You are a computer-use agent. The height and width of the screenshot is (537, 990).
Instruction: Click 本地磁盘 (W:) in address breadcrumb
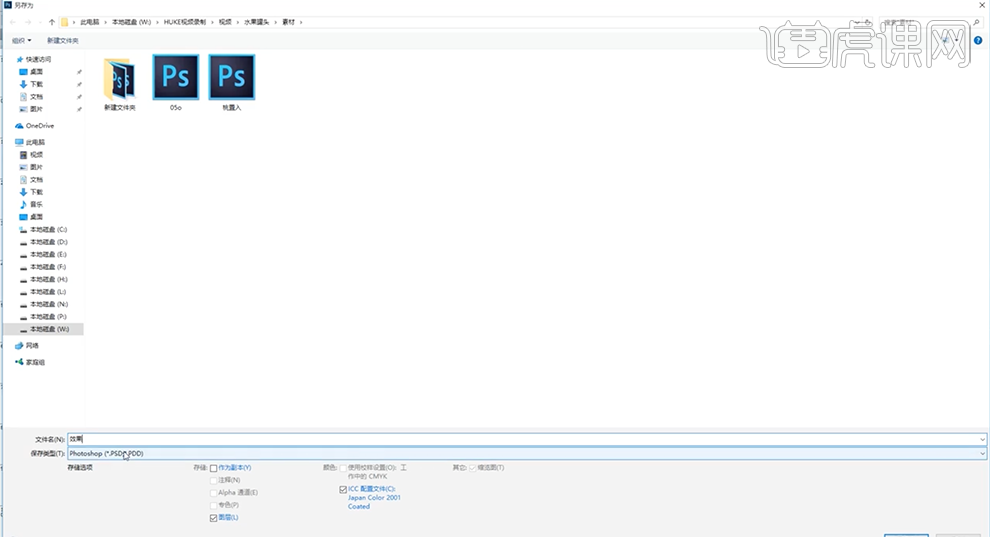131,22
